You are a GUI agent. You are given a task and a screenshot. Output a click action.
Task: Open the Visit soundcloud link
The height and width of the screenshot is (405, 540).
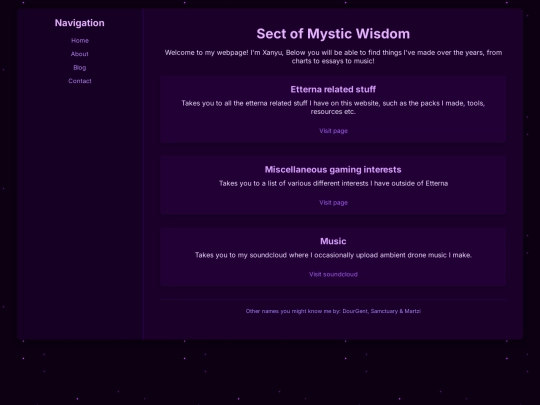click(x=333, y=274)
